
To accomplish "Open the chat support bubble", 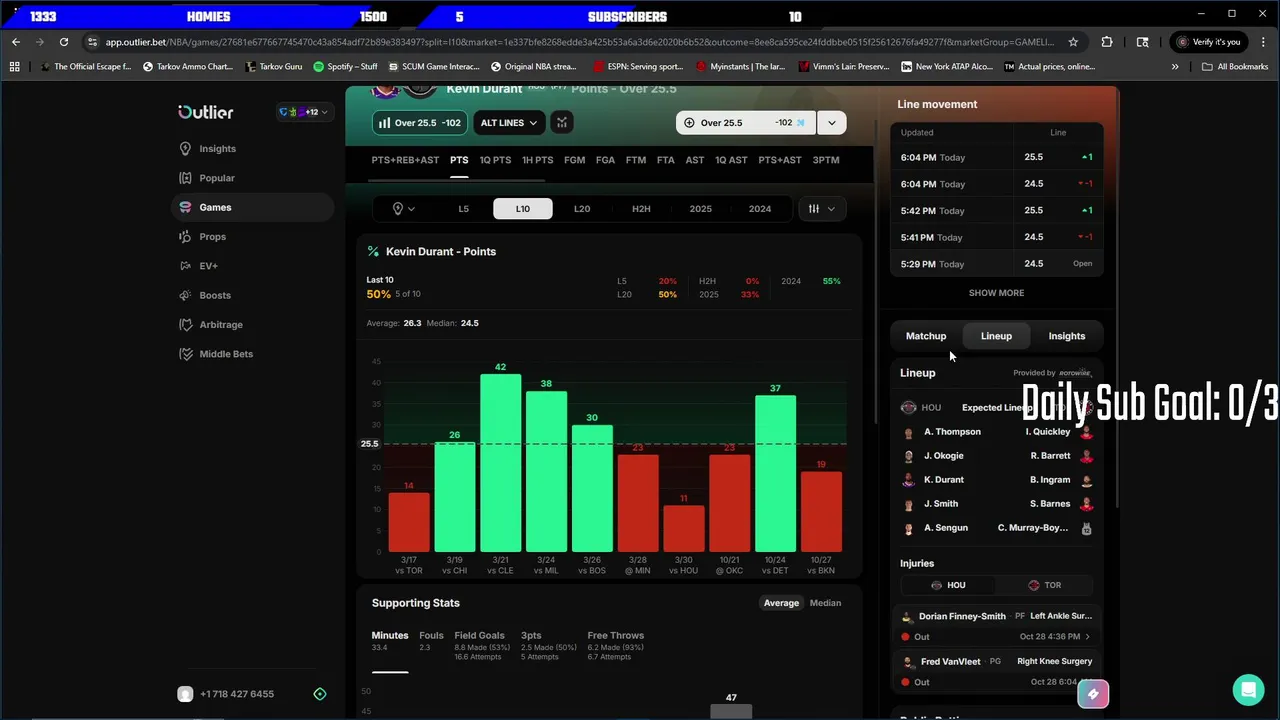I will click(x=1248, y=690).
